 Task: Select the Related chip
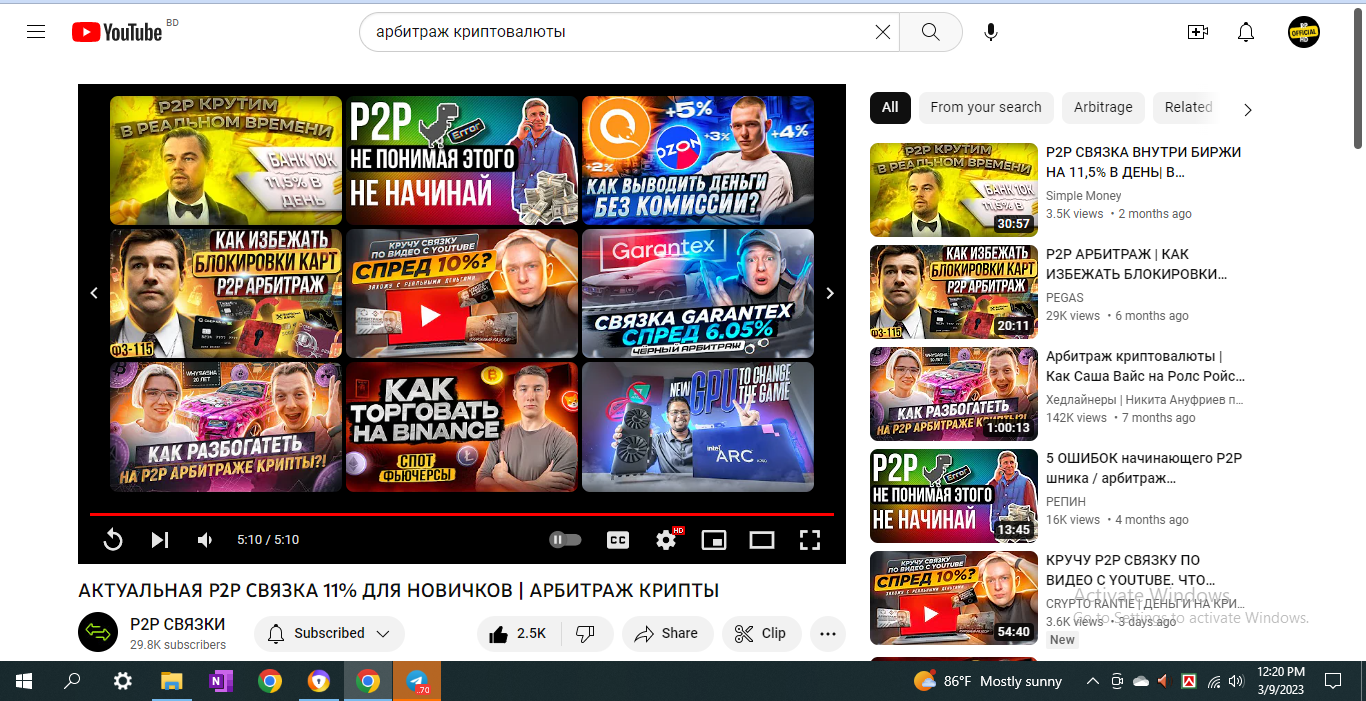pyautogui.click(x=1188, y=107)
